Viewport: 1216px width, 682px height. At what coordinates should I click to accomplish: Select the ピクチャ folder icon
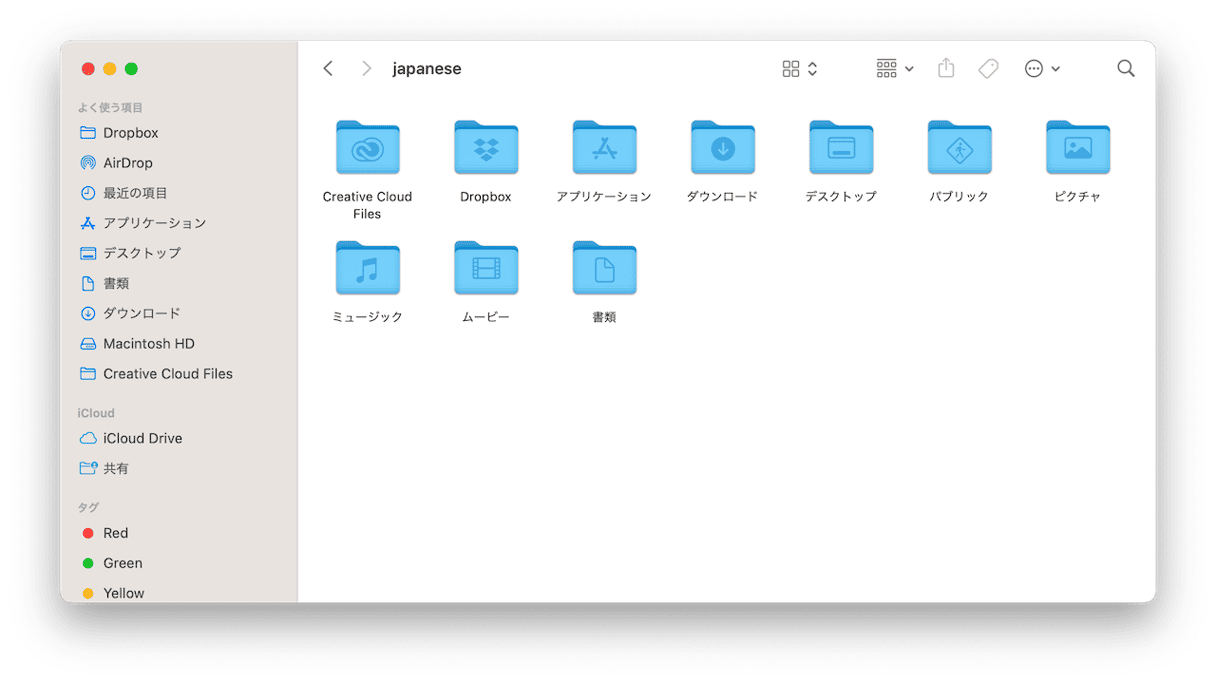[x=1077, y=147]
